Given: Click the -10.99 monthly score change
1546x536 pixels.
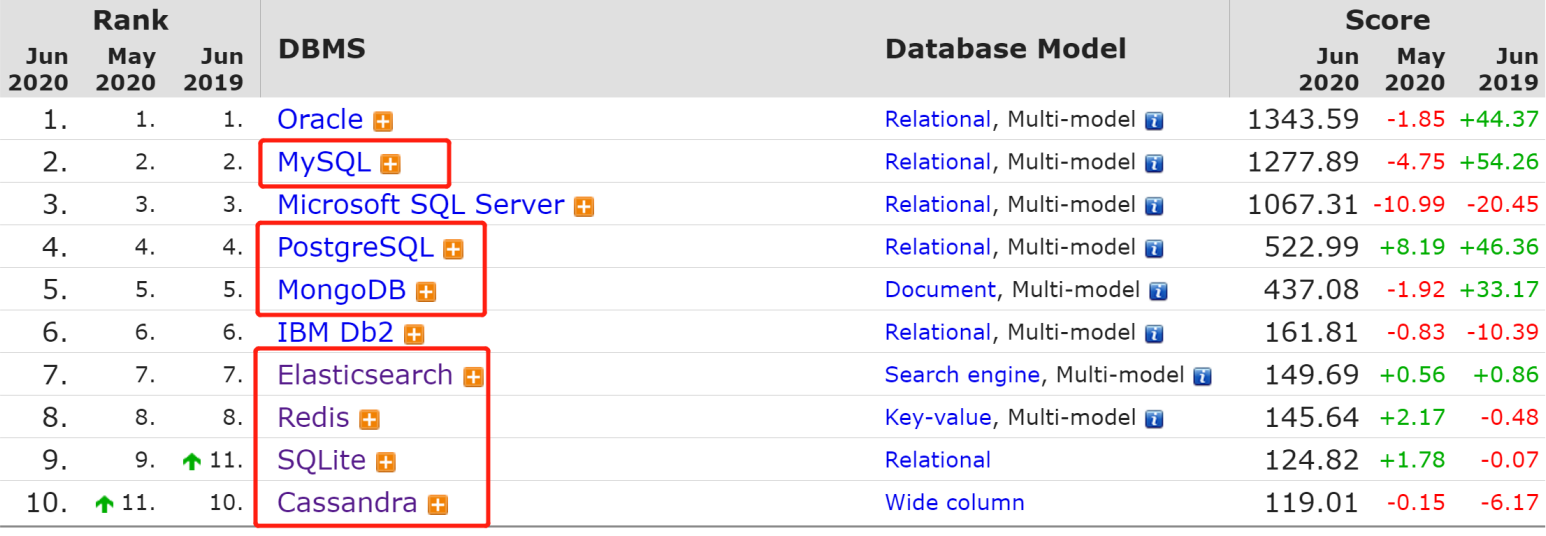Looking at the screenshot, I should pyautogui.click(x=1409, y=205).
